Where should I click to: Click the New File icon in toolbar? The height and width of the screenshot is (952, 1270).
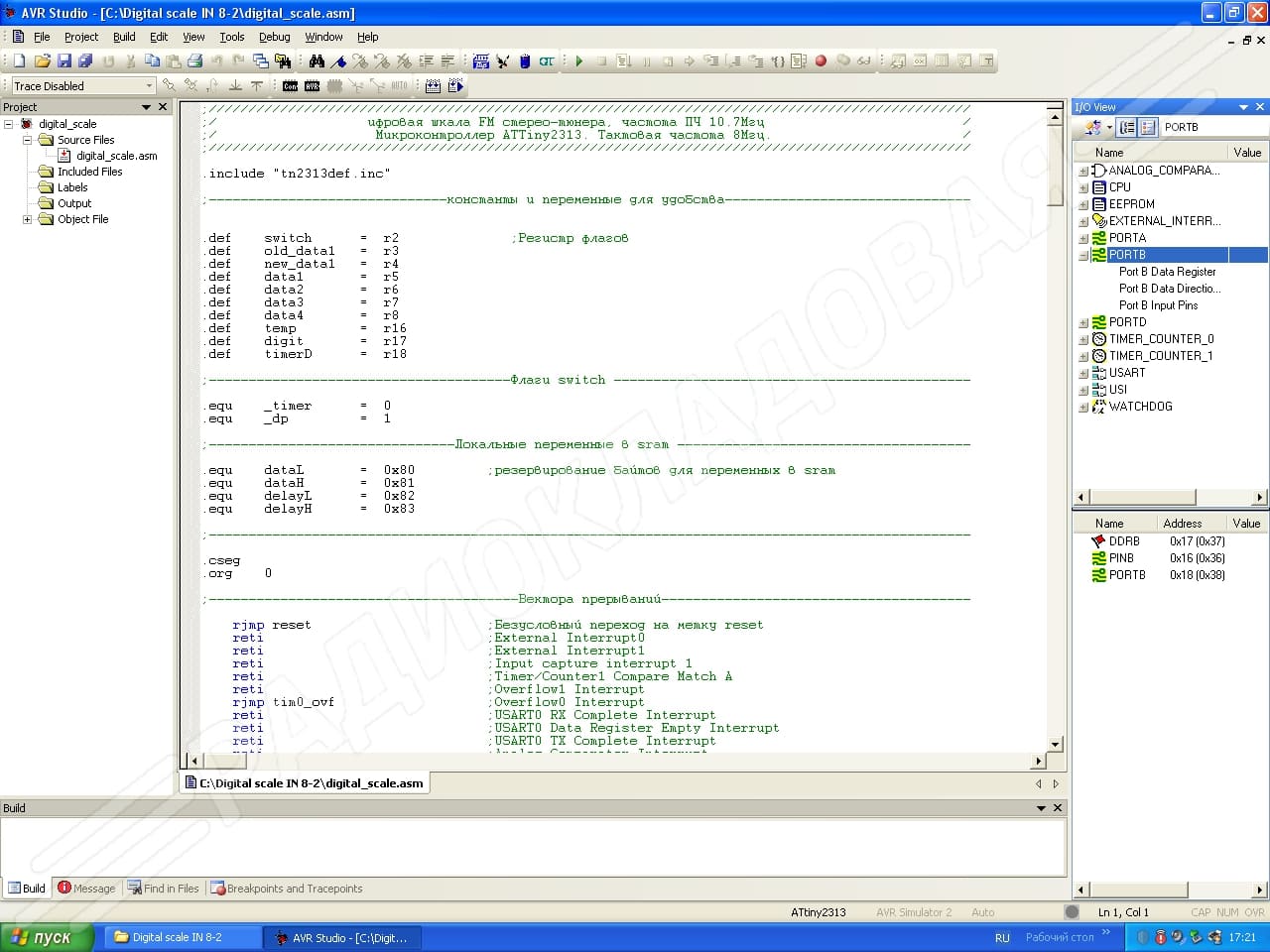click(19, 61)
